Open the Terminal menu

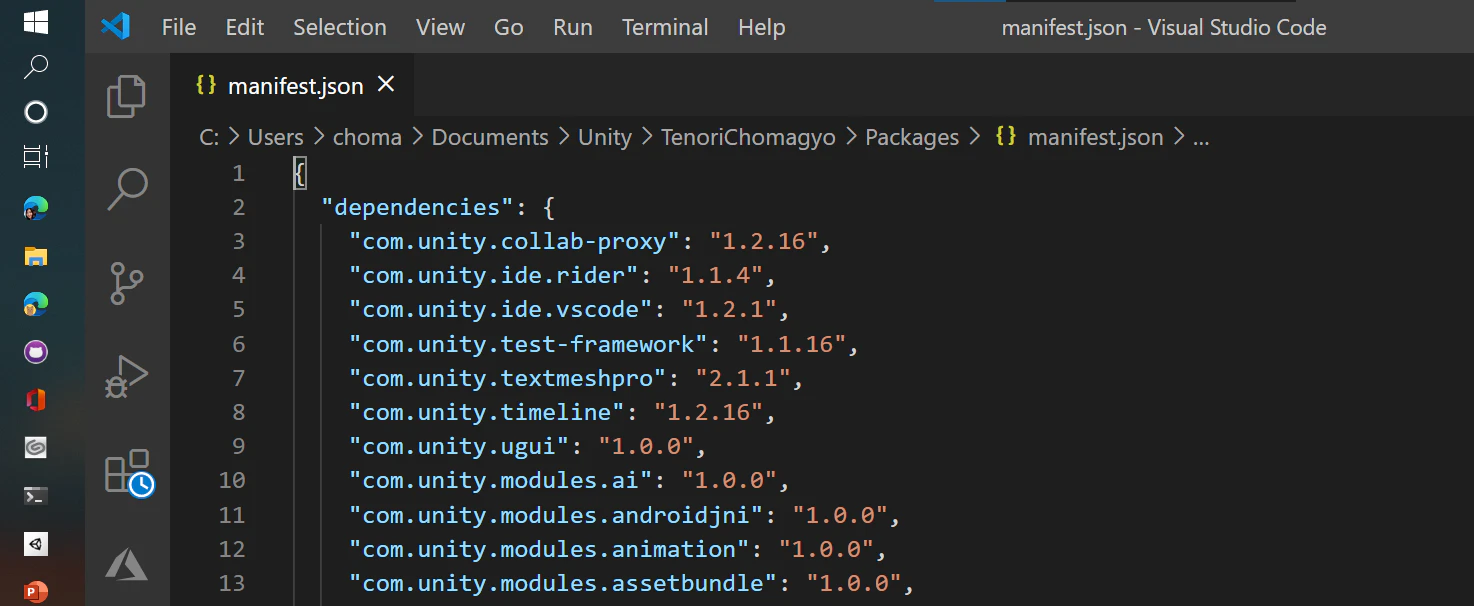tap(665, 27)
